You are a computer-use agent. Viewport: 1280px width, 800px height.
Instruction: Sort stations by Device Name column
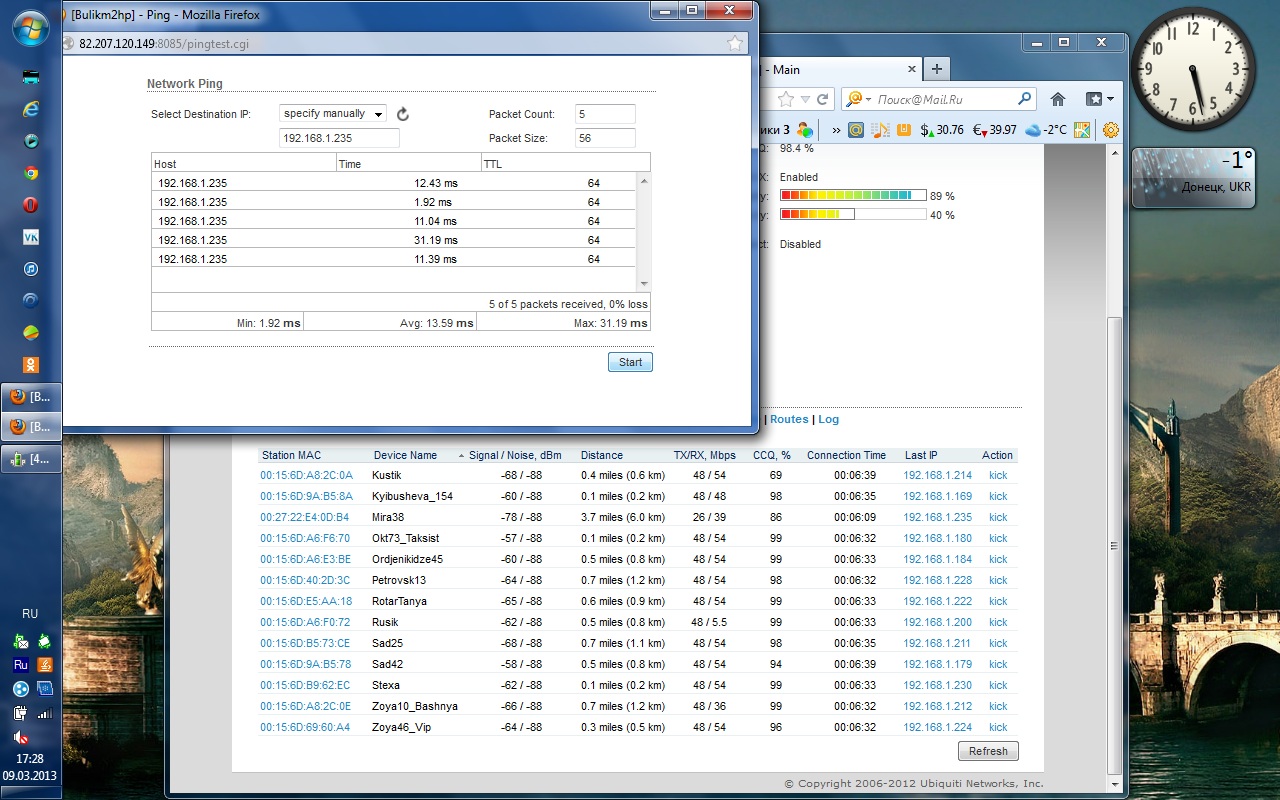pos(405,455)
